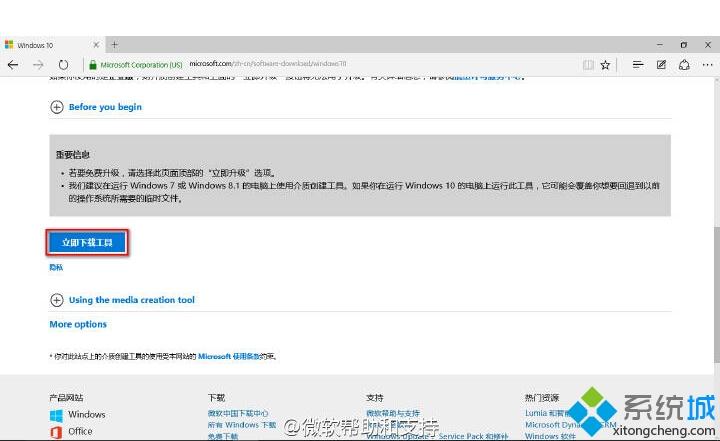The image size is (720, 441).
Task: Open the Microsoft 使用条款 terms link
Action: click(x=229, y=356)
